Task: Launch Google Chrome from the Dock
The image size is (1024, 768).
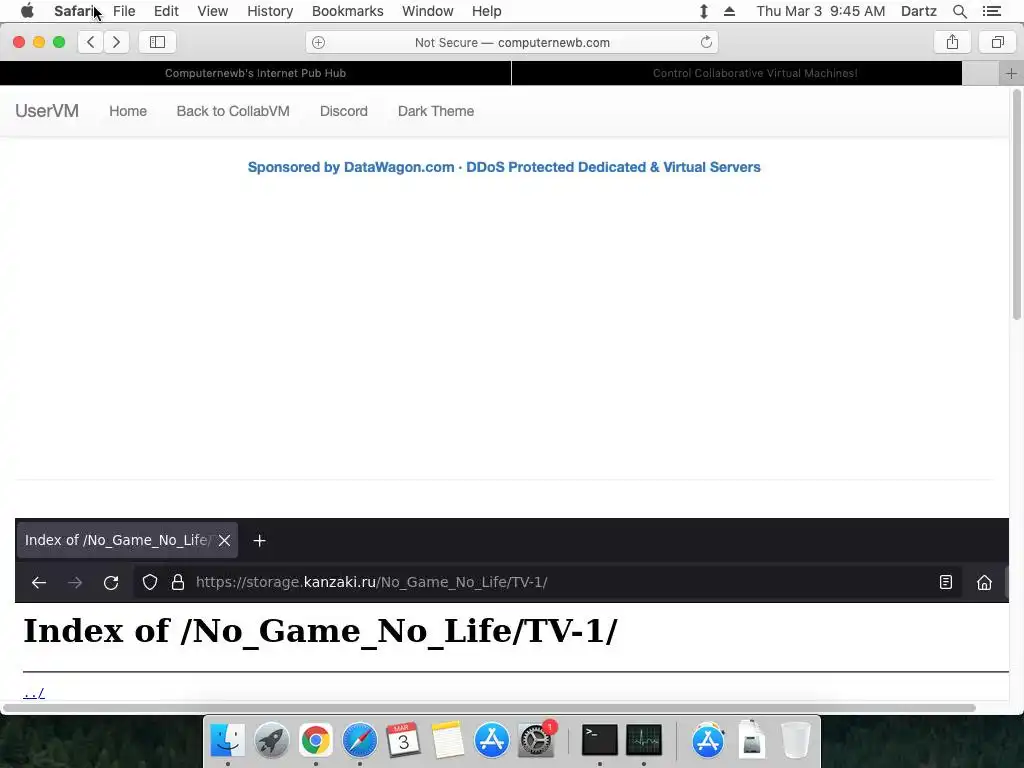Action: pyautogui.click(x=315, y=740)
